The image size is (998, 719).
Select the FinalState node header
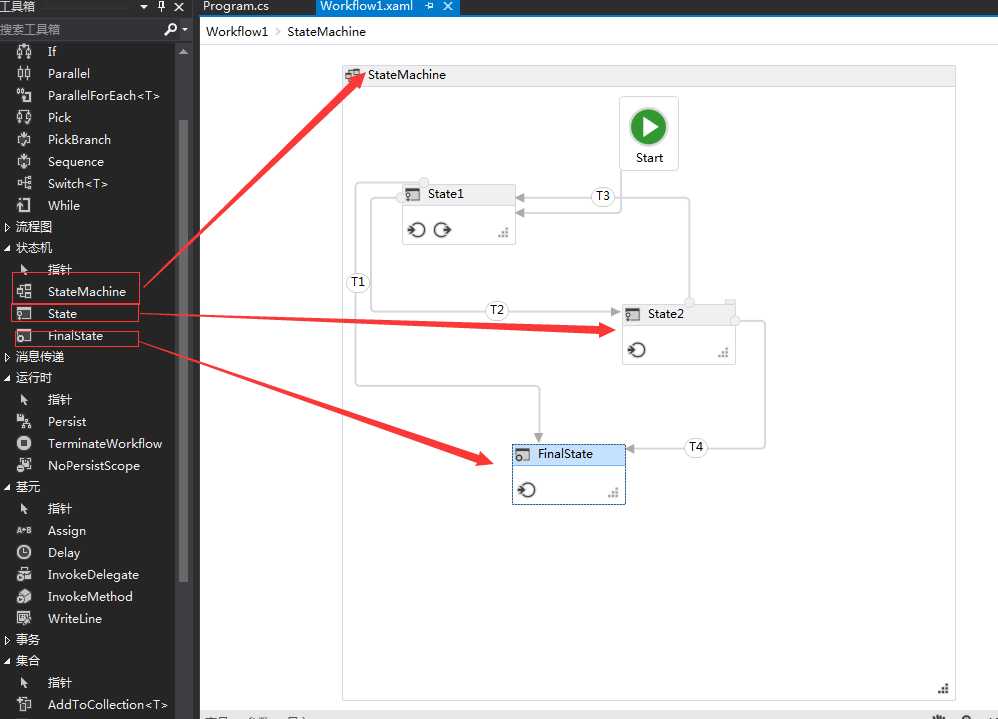pos(568,454)
